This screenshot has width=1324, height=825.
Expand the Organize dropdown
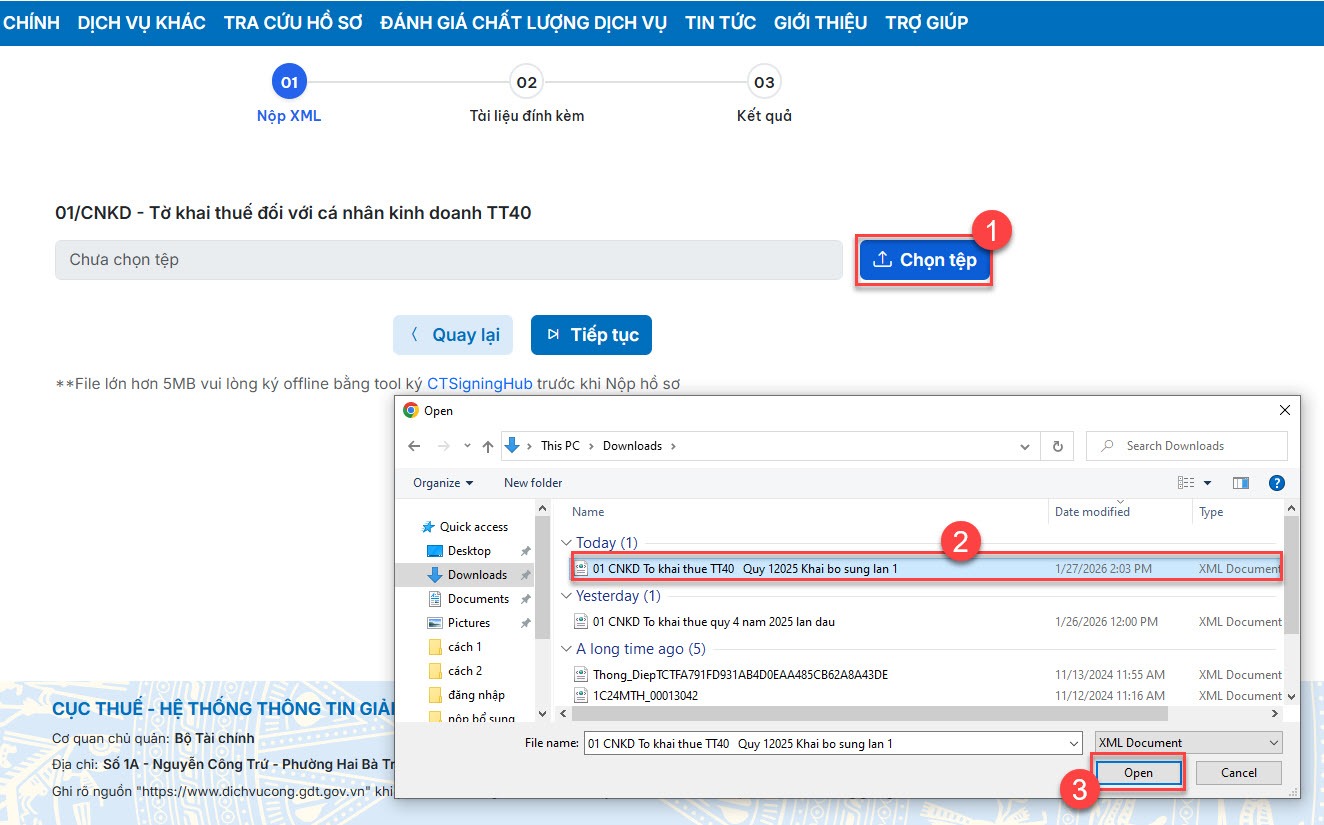click(443, 483)
